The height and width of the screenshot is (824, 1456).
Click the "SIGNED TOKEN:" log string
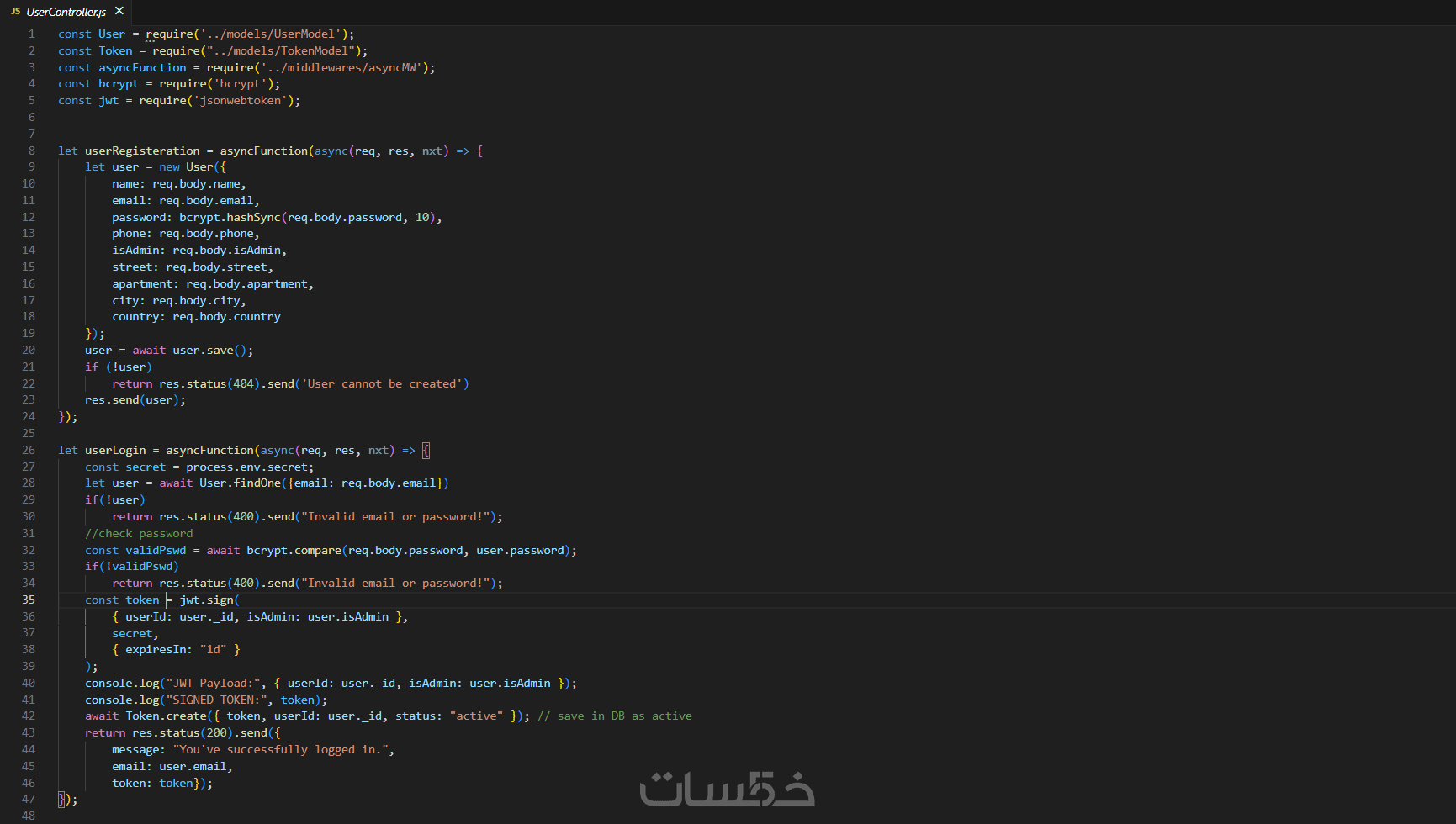216,700
